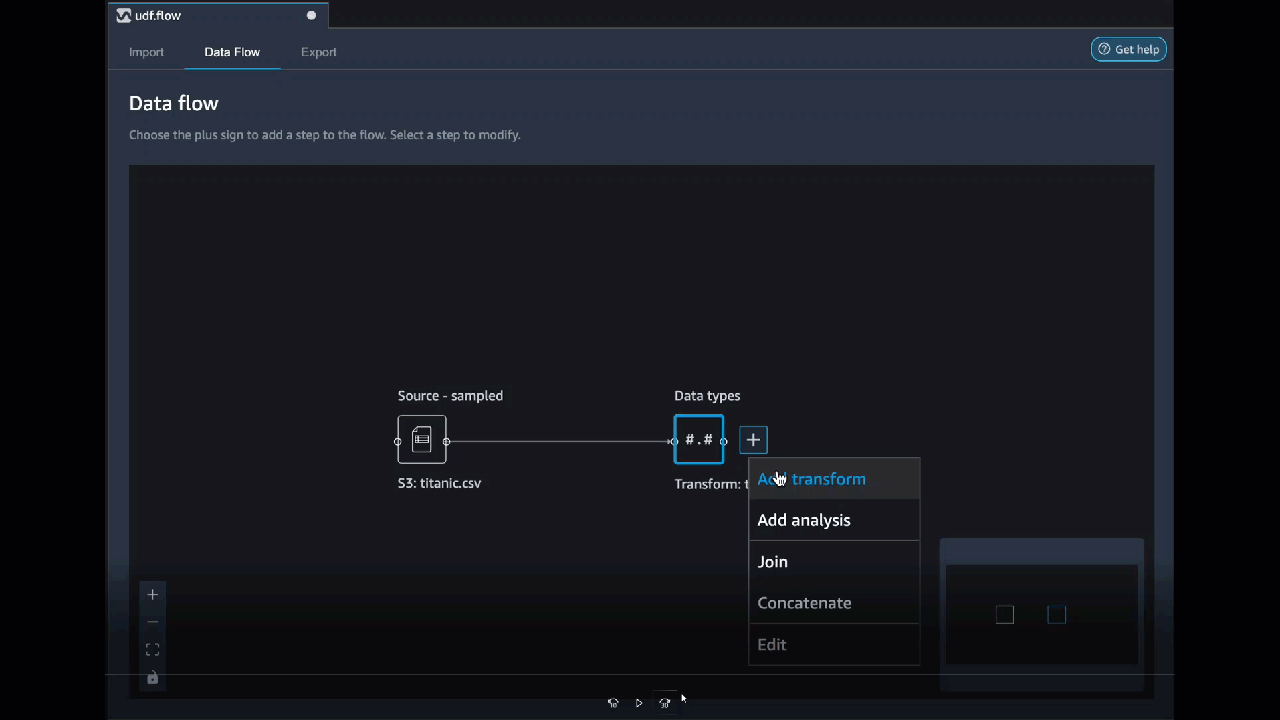Switch to the Export tab
This screenshot has height=720, width=1280.
[x=318, y=52]
